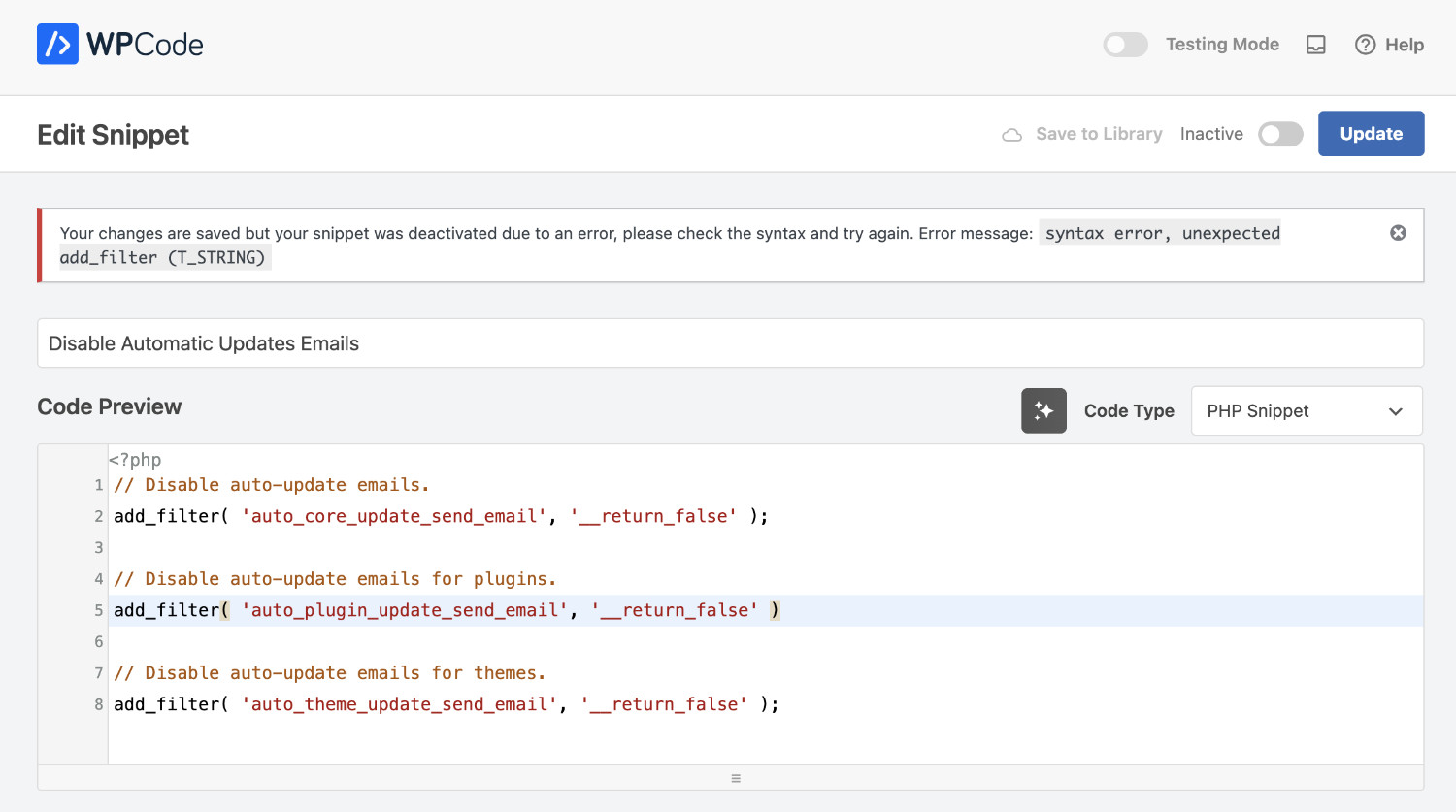Open the inbox notifications icon
1456x812 pixels.
1315,45
